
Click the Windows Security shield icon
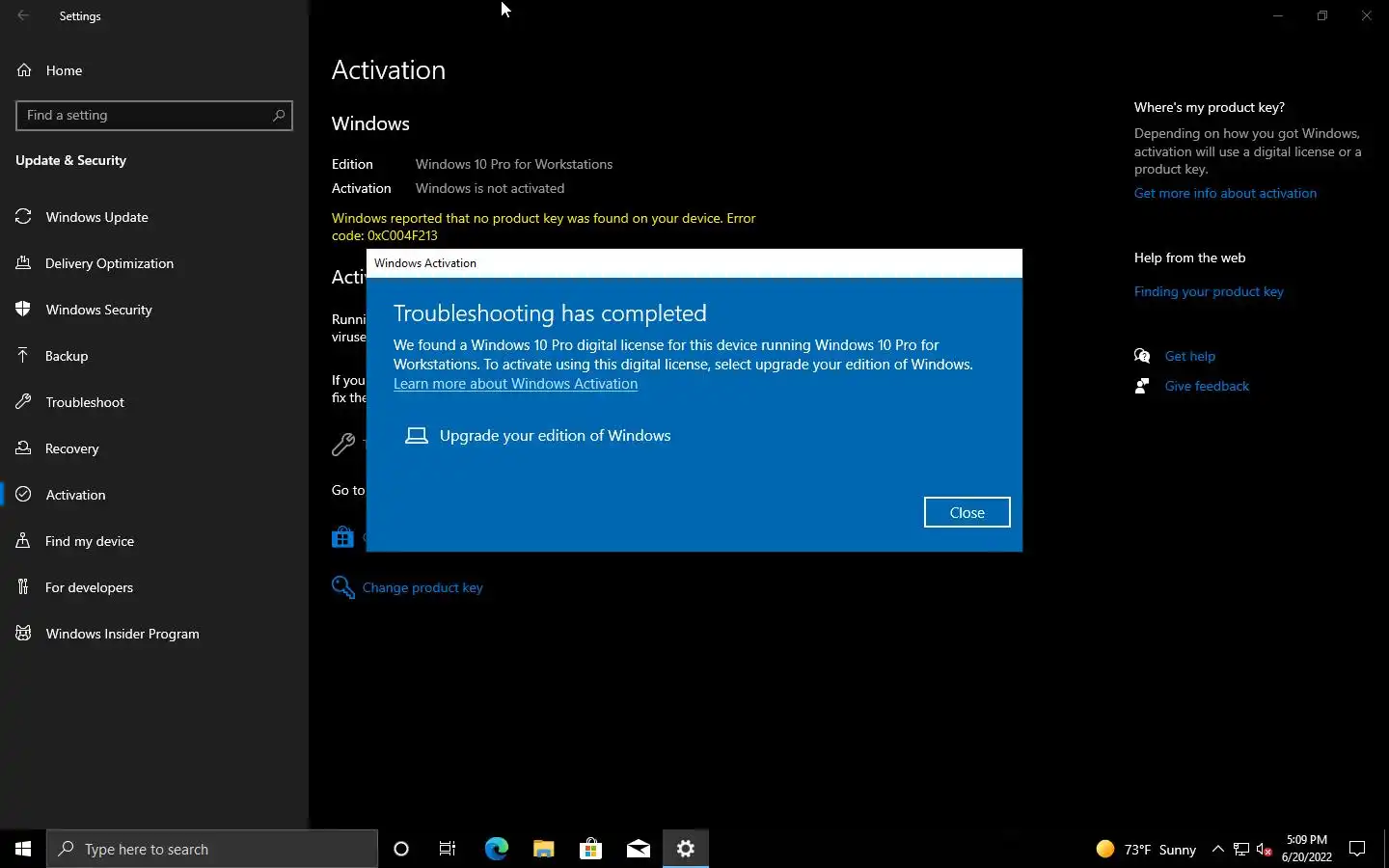pyautogui.click(x=24, y=310)
